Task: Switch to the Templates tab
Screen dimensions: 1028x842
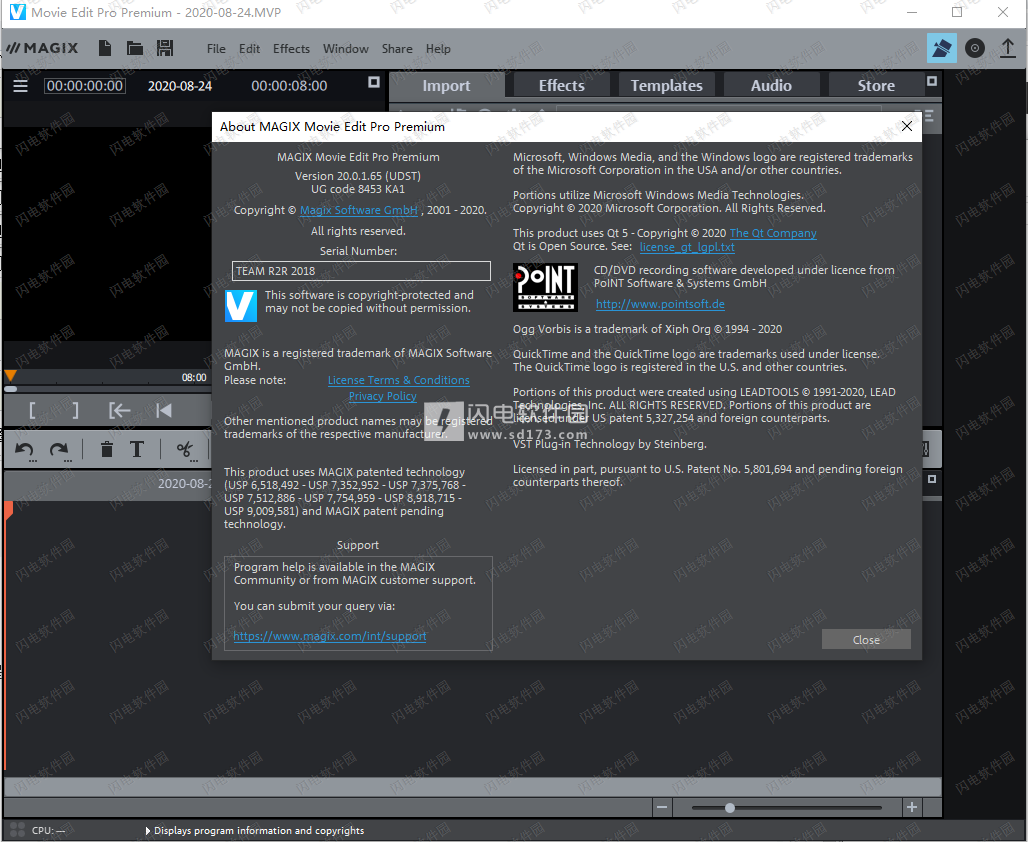Action: click(x=667, y=85)
